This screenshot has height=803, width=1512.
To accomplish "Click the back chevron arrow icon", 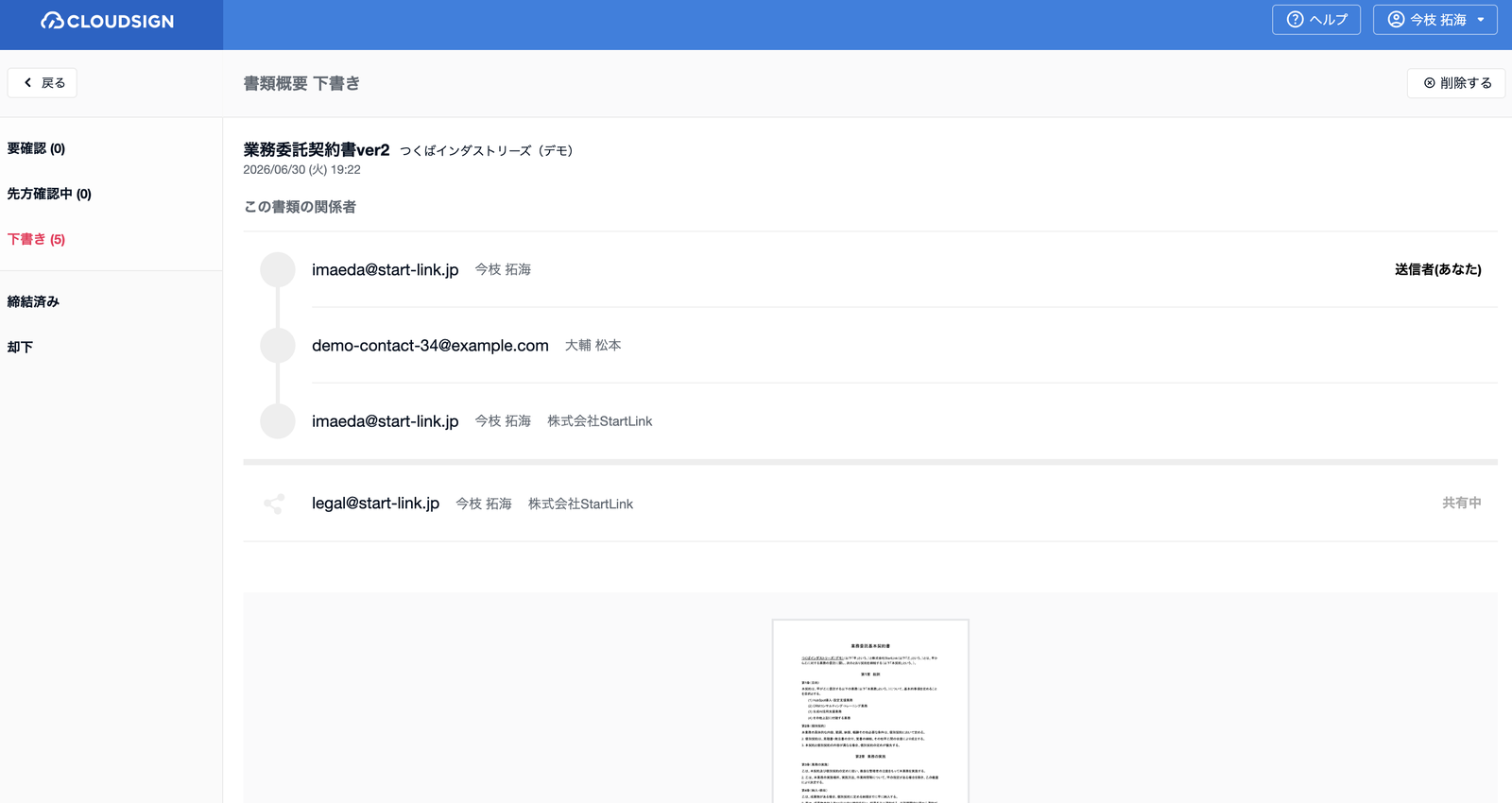I will 27,83.
